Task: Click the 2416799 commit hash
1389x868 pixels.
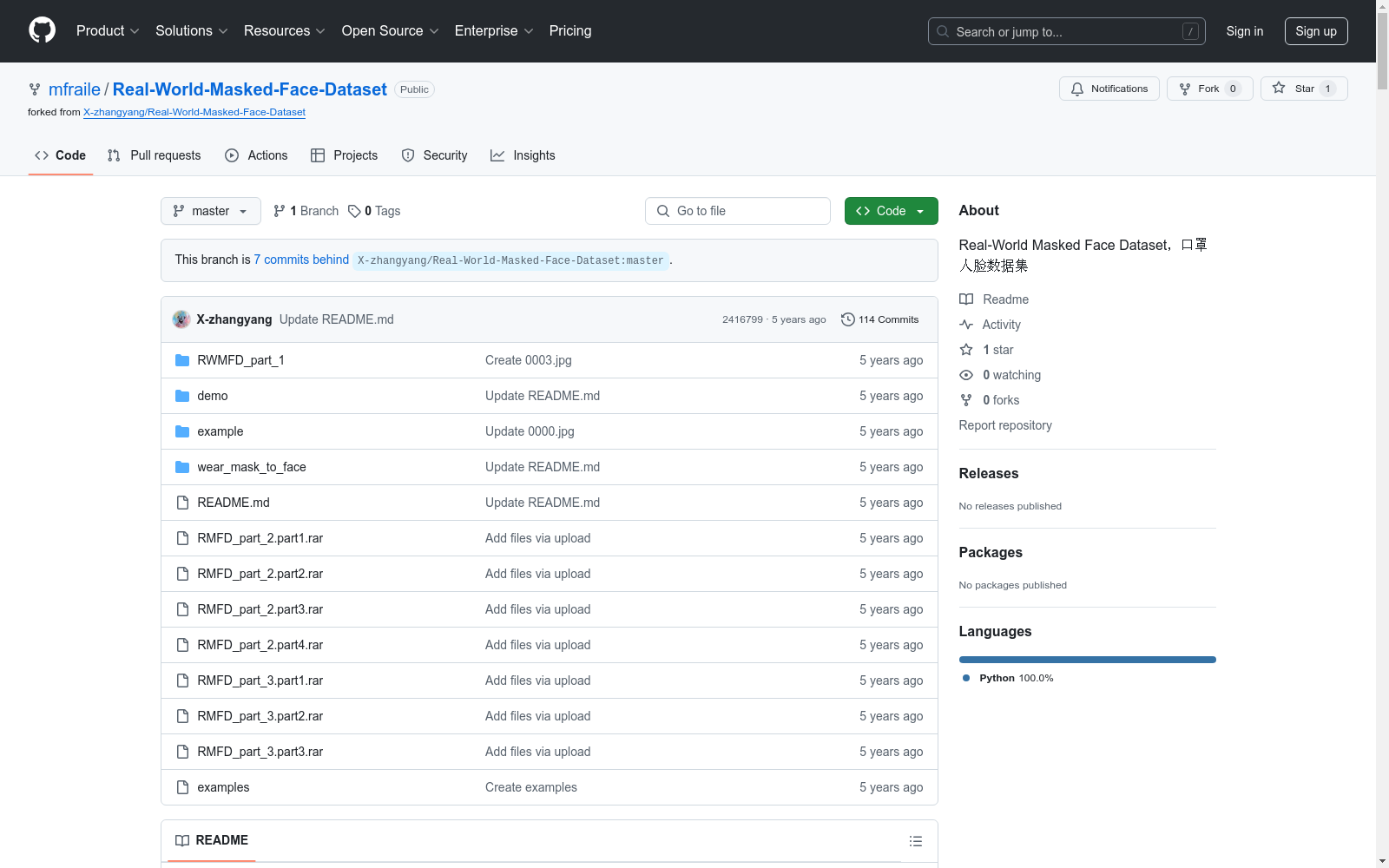Action: tap(742, 319)
